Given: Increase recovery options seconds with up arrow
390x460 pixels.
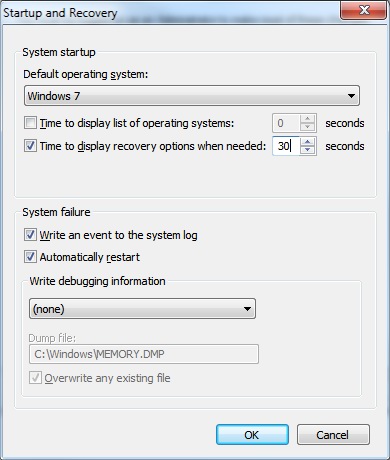Looking at the screenshot, I should pyautogui.click(x=307, y=142).
